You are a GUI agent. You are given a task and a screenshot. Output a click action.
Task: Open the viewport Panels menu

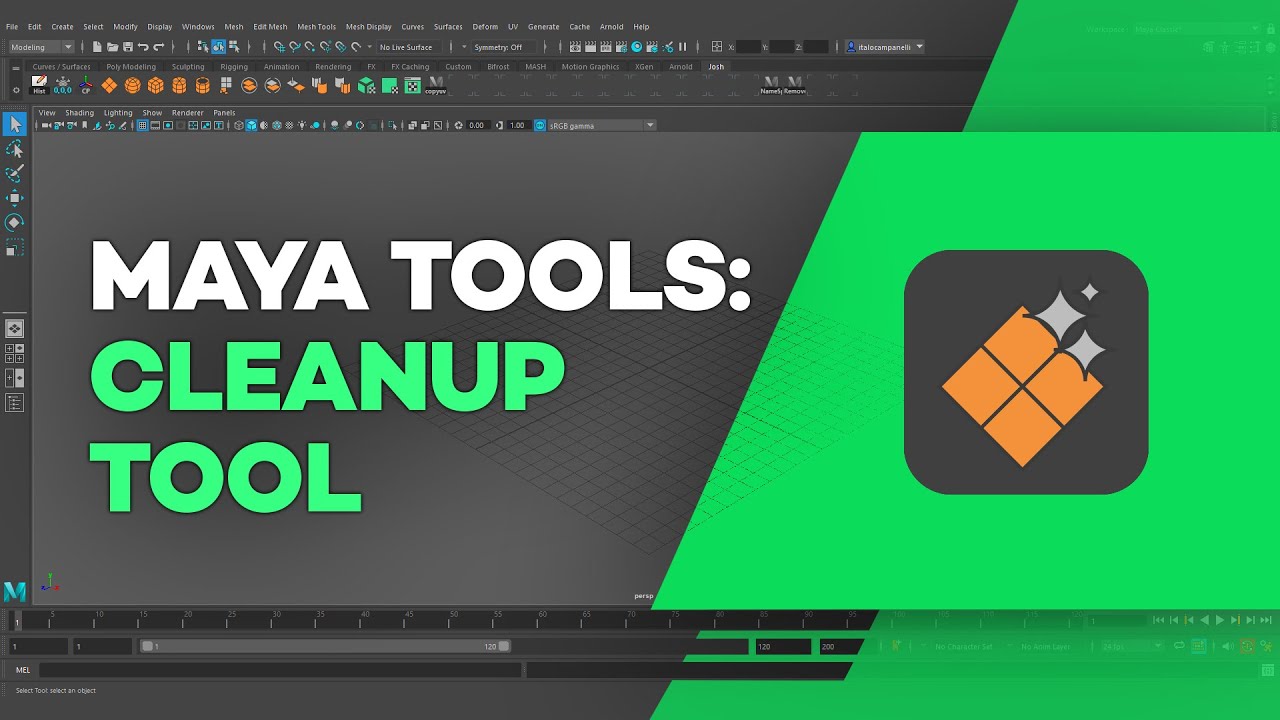point(224,113)
